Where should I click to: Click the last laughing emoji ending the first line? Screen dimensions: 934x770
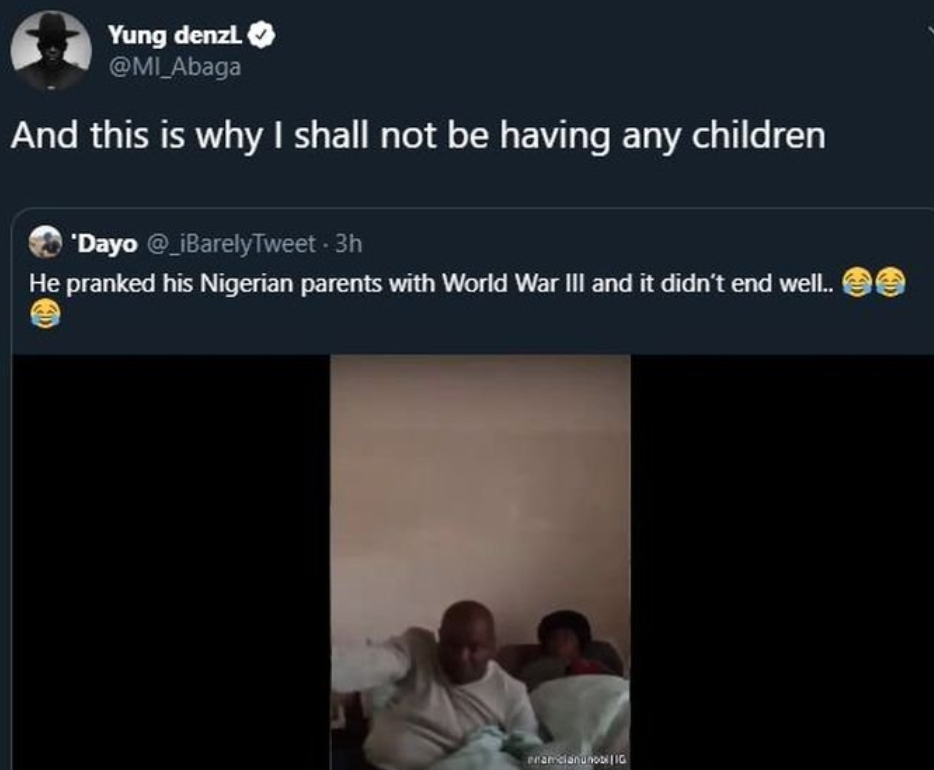tap(890, 282)
